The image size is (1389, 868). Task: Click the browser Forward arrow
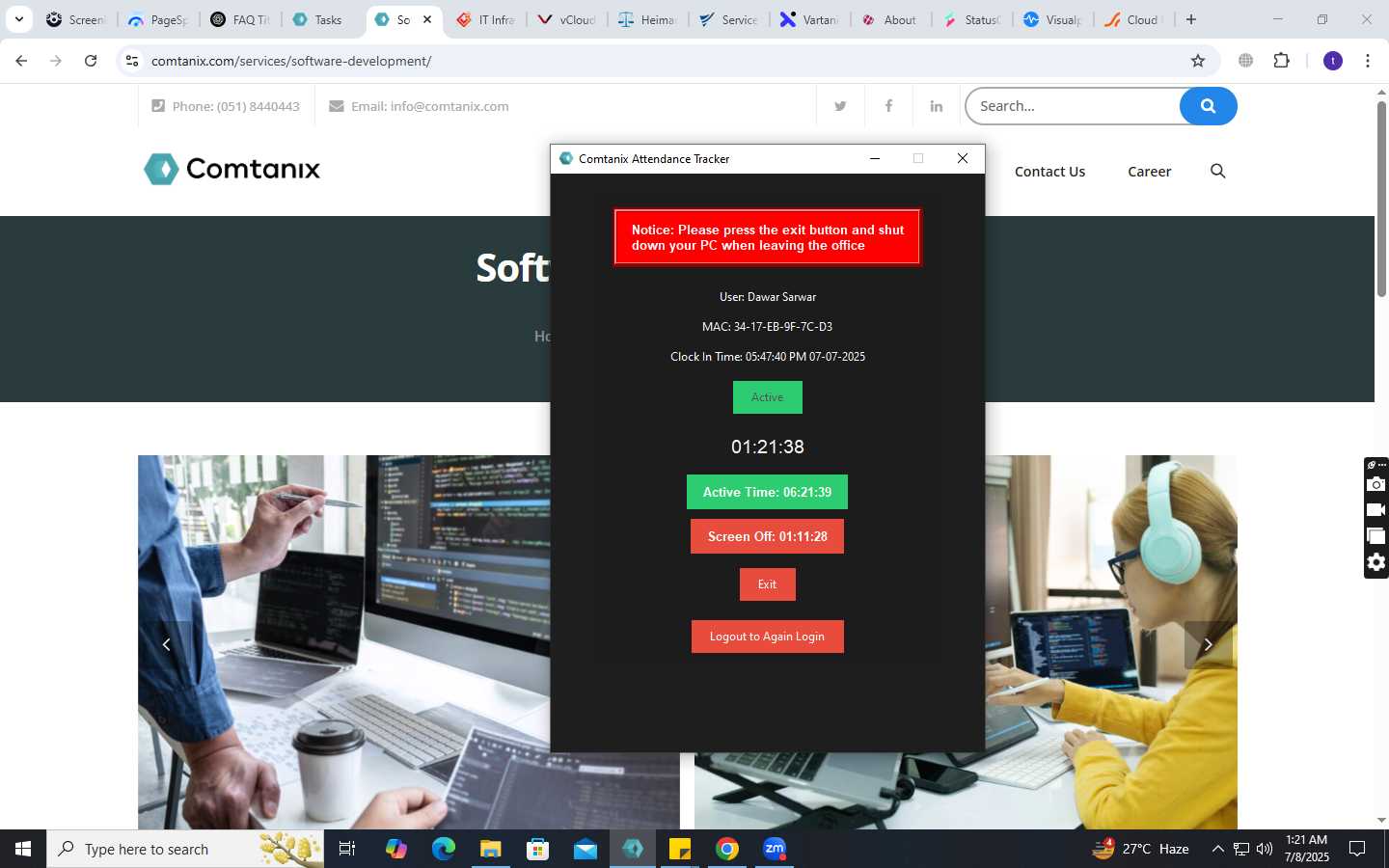tap(56, 61)
